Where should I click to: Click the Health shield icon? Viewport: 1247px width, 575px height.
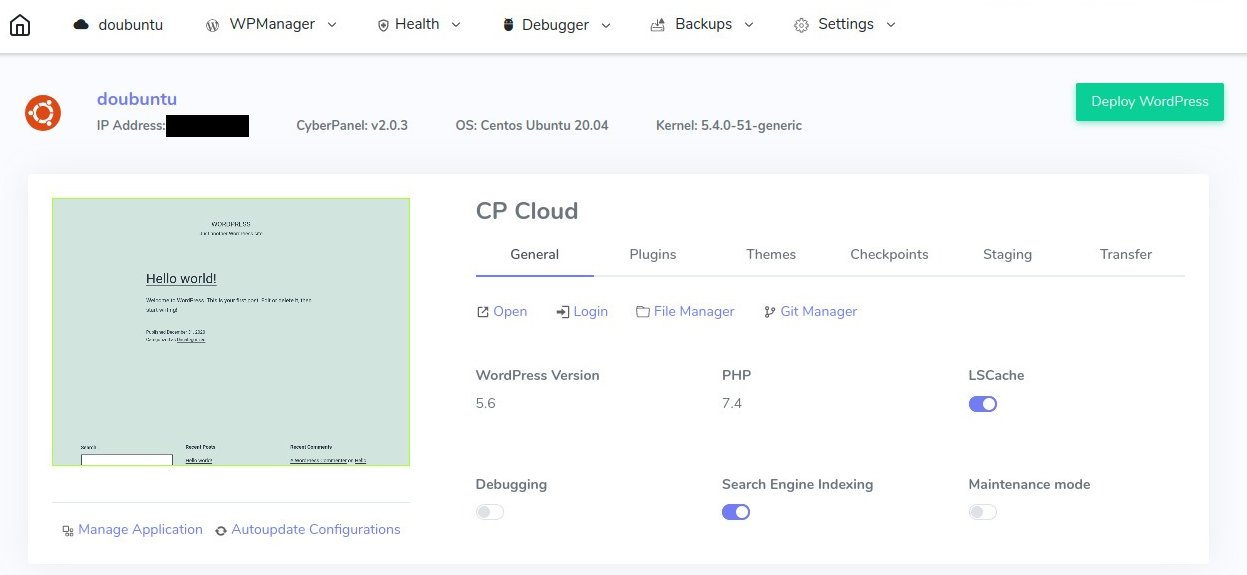pos(383,25)
